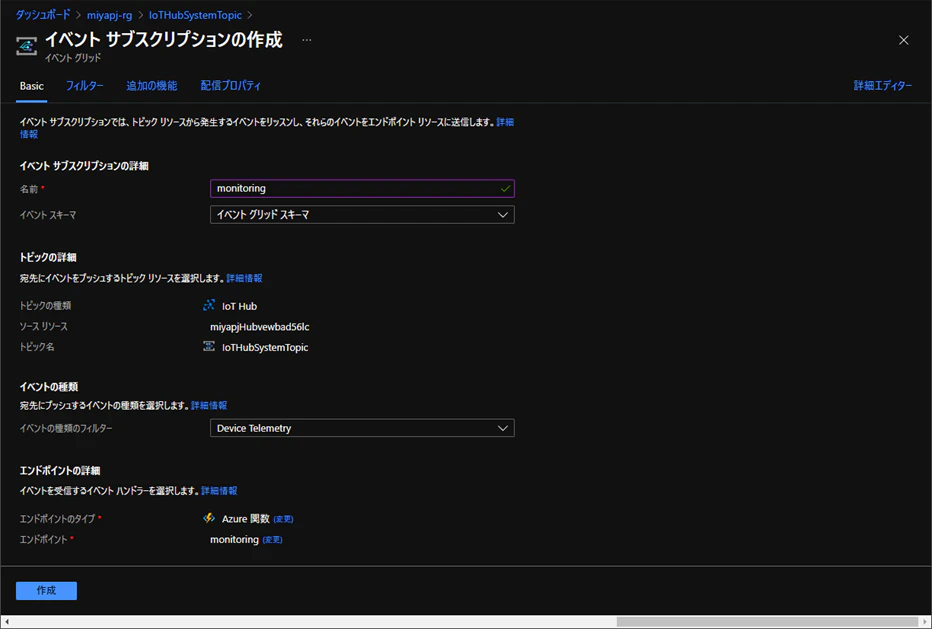Click the IoT Hub topic type icon
The width and height of the screenshot is (932, 629).
(x=209, y=306)
